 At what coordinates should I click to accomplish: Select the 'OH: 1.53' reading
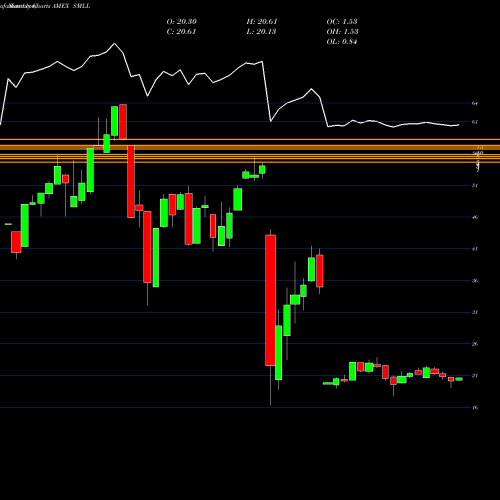[343, 32]
